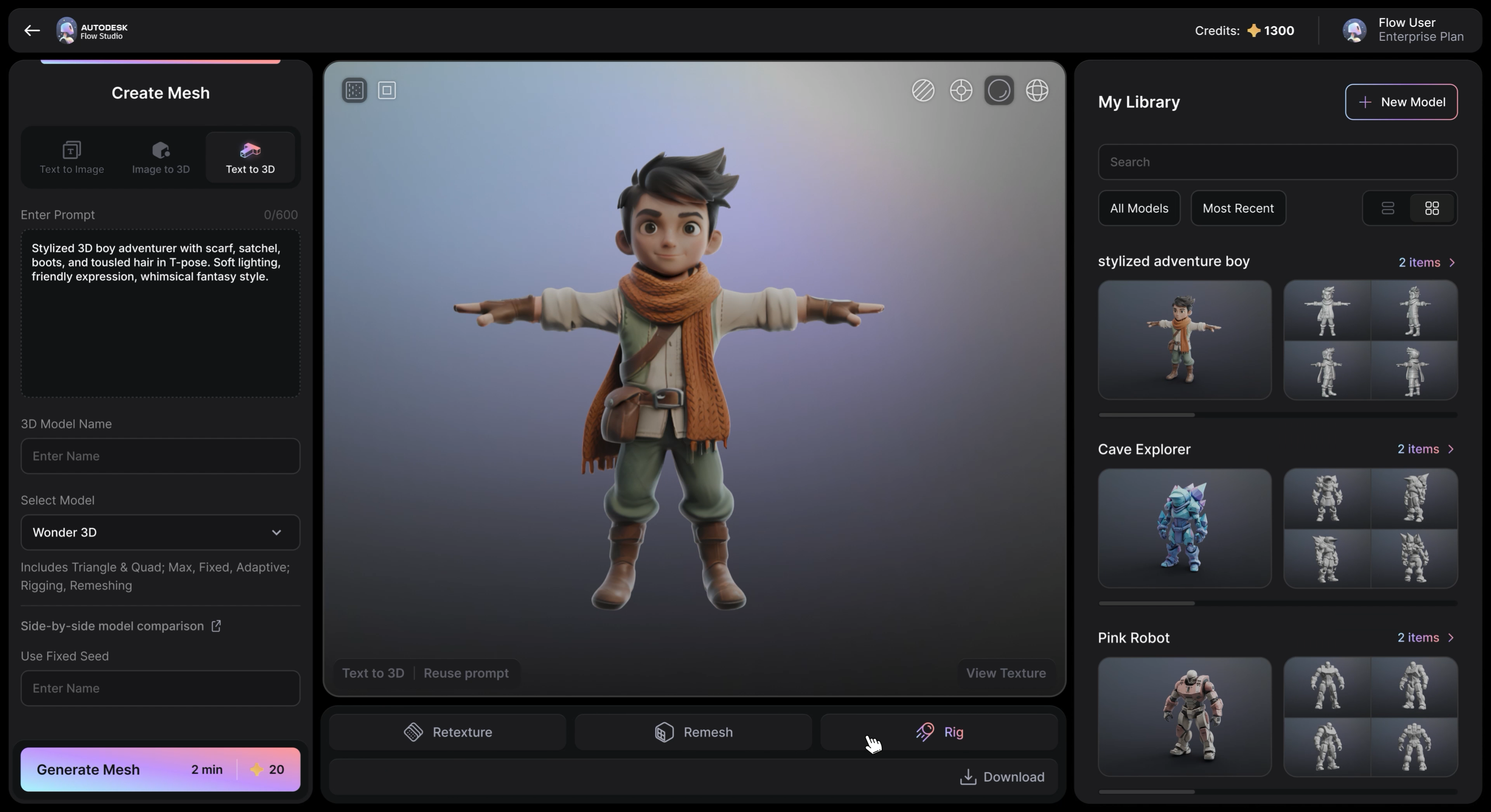Open the point cloud view in the viewport
This screenshot has width=1491, height=812.
(x=354, y=90)
